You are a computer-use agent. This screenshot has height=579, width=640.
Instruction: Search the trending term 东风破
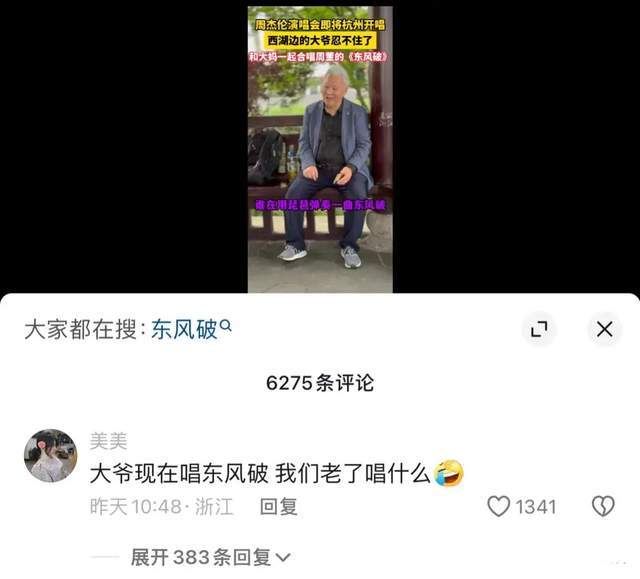pyautogui.click(x=184, y=329)
